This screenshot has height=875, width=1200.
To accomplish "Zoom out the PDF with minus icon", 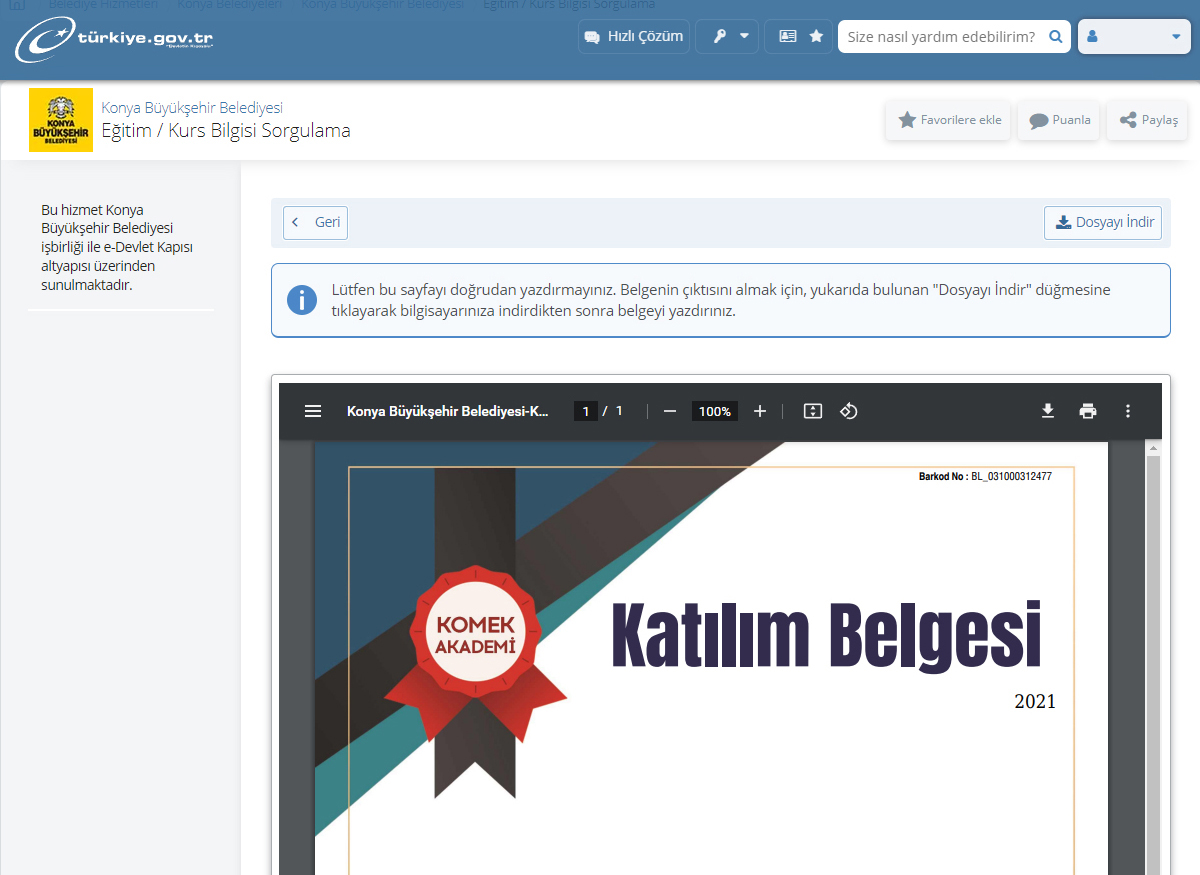I will tap(670, 411).
